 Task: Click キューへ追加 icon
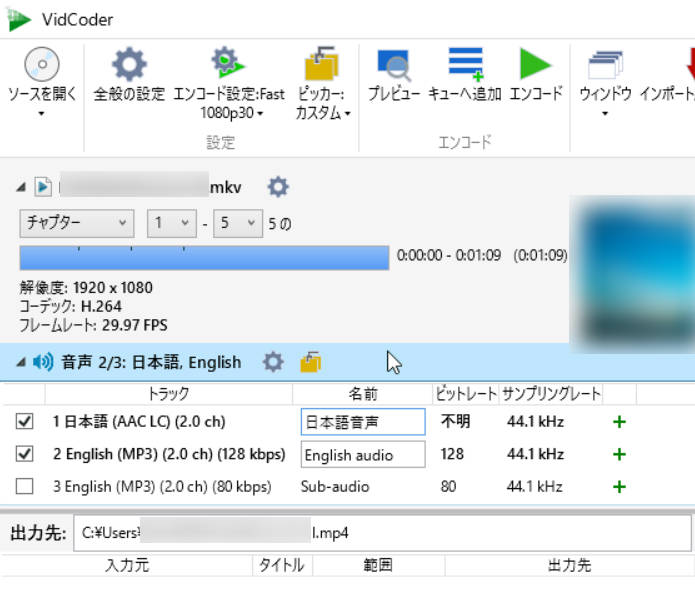pyautogui.click(x=465, y=65)
